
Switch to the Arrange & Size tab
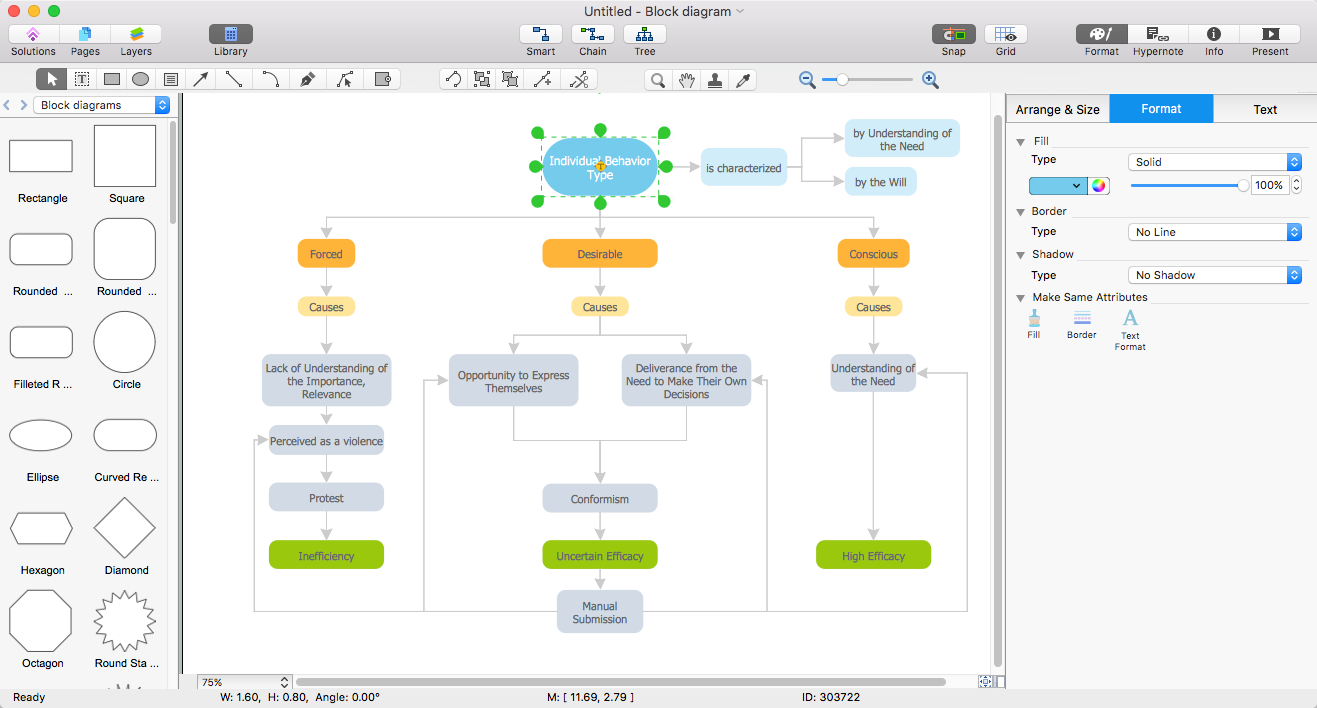pos(1058,109)
